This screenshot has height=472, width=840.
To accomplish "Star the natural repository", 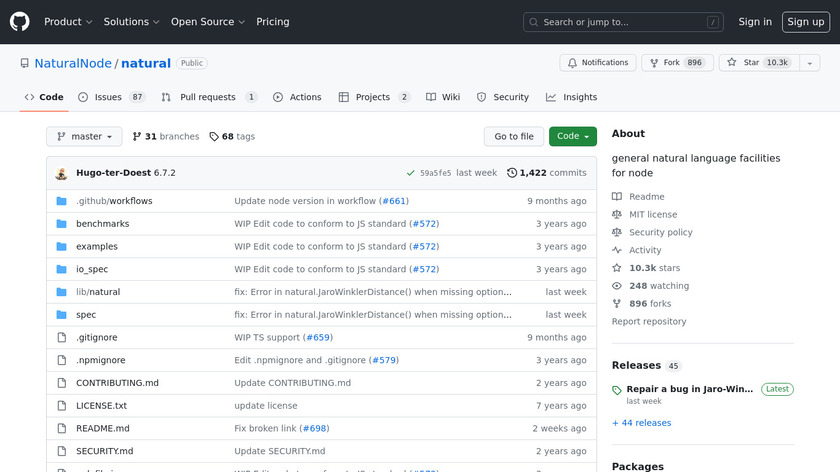I will point(757,63).
